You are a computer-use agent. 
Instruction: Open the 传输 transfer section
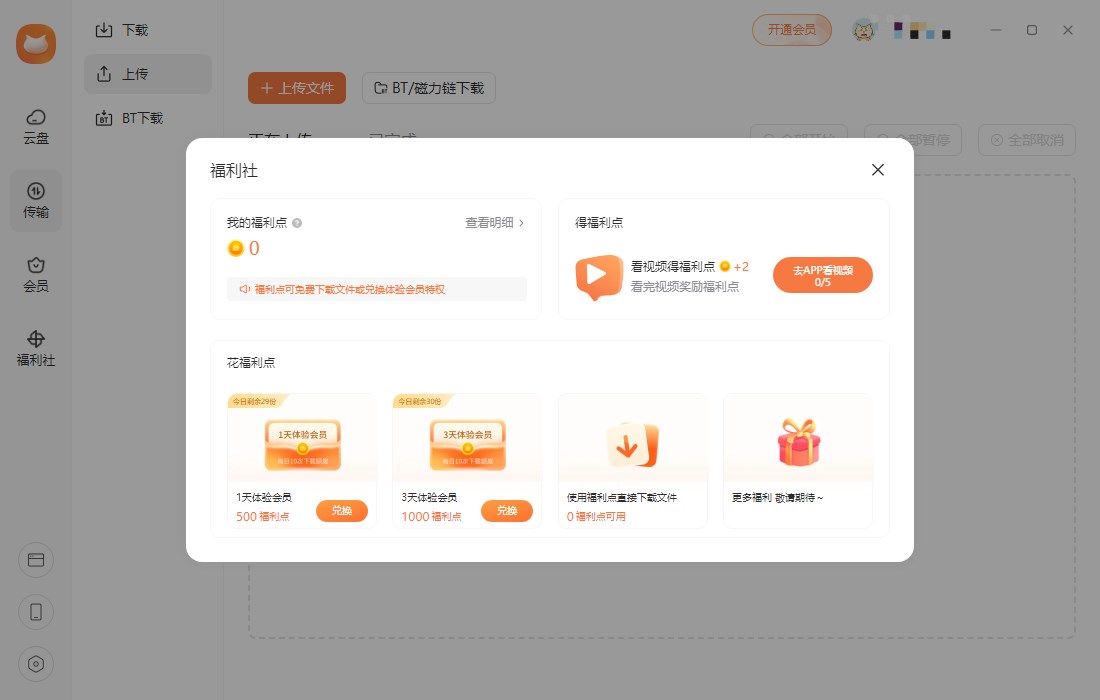pyautogui.click(x=36, y=201)
